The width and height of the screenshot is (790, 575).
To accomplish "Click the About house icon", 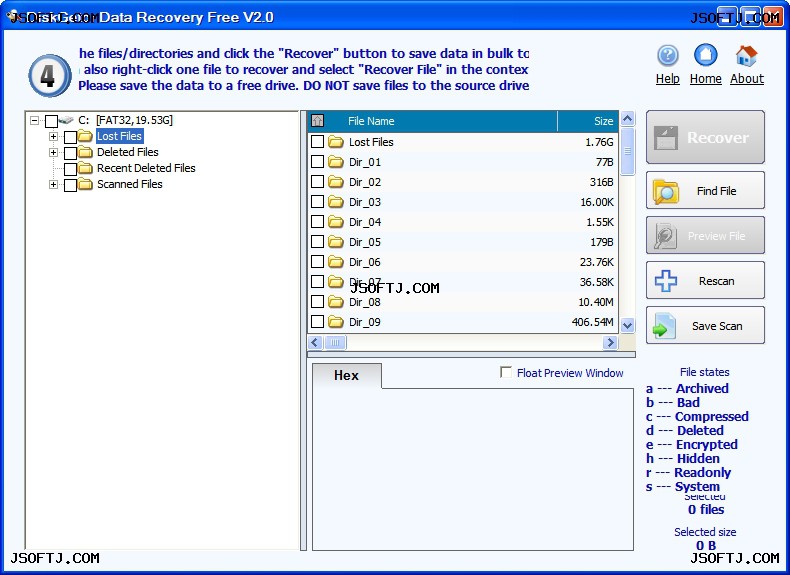I will tap(747, 55).
